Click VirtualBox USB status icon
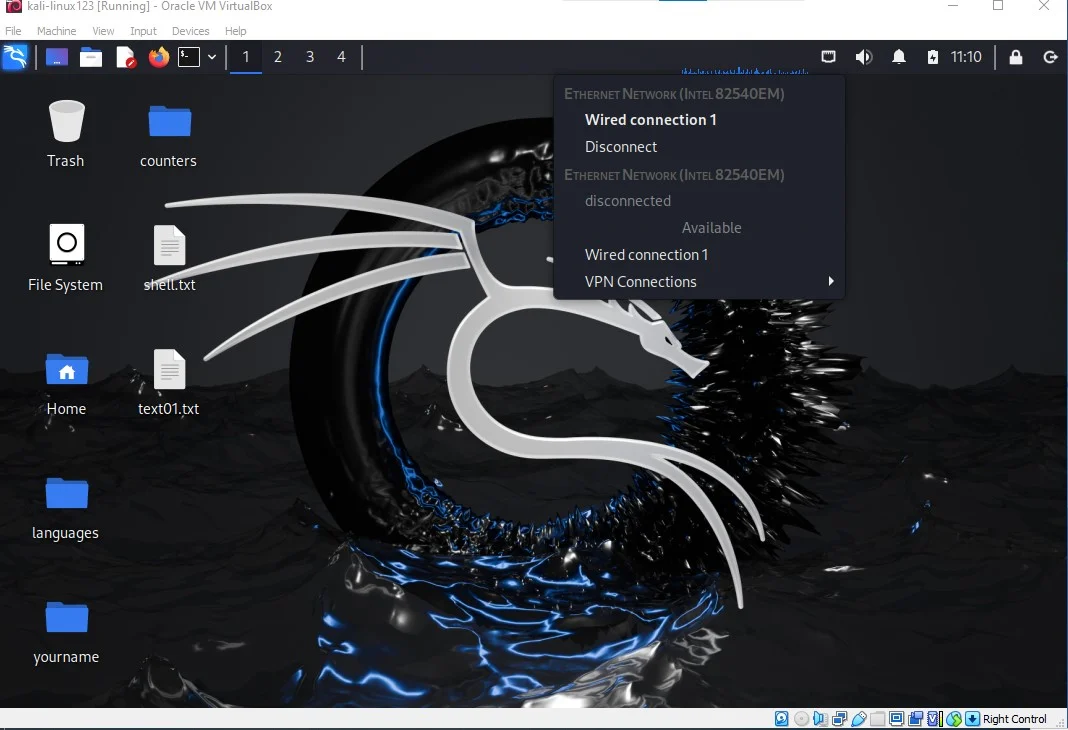This screenshot has height=730, width=1068. 859,718
